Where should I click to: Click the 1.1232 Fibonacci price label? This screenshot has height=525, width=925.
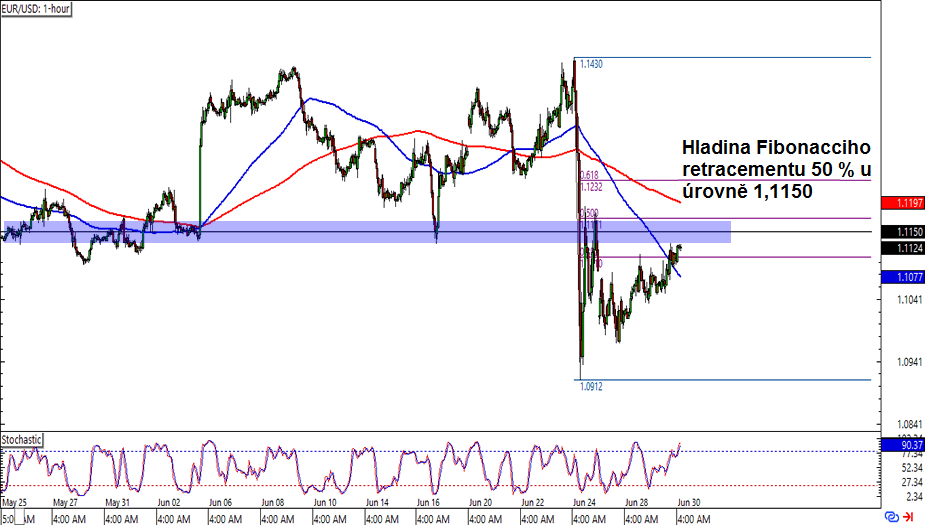pyautogui.click(x=591, y=187)
